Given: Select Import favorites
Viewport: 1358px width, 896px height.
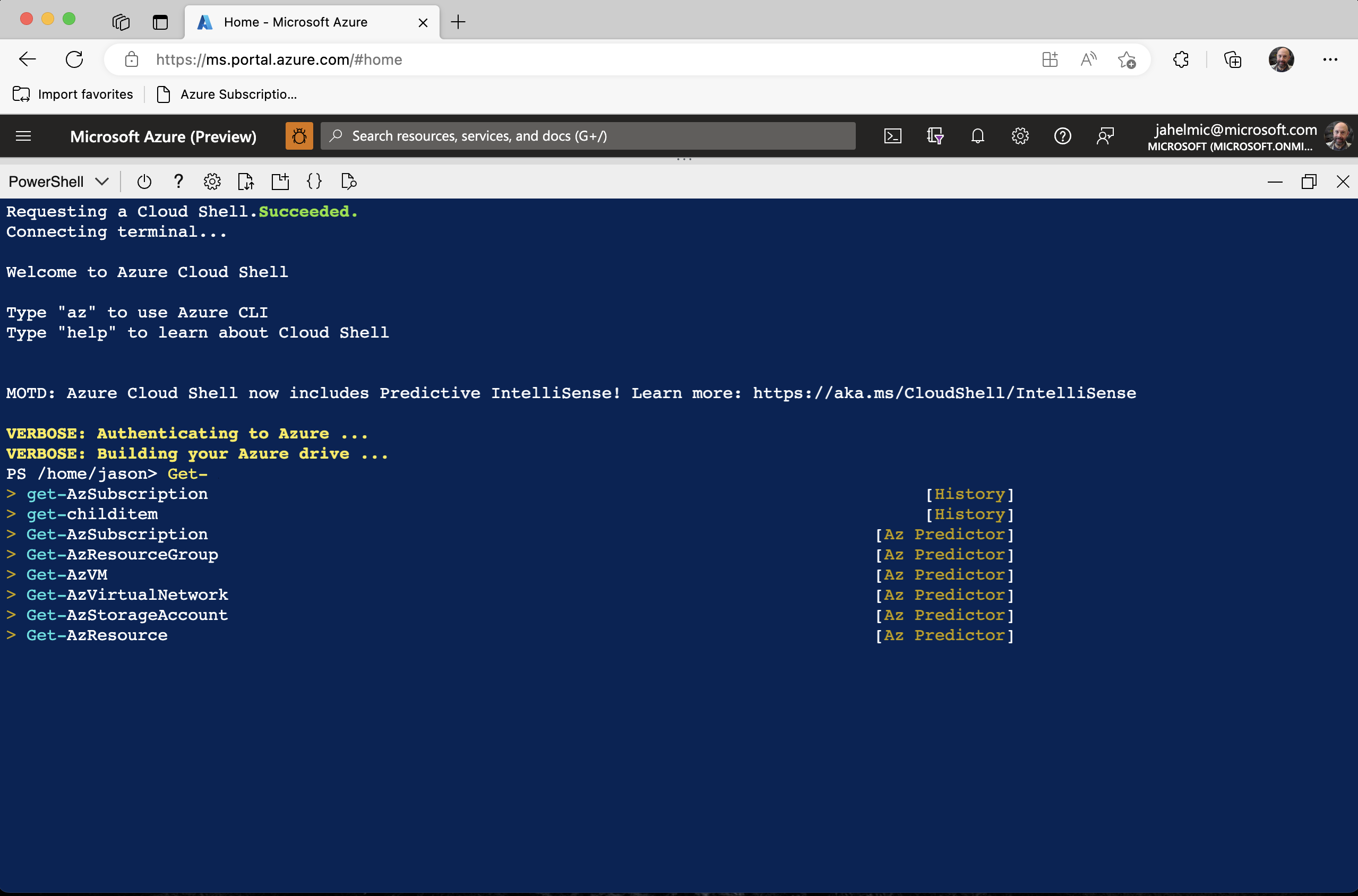Looking at the screenshot, I should click(x=73, y=94).
